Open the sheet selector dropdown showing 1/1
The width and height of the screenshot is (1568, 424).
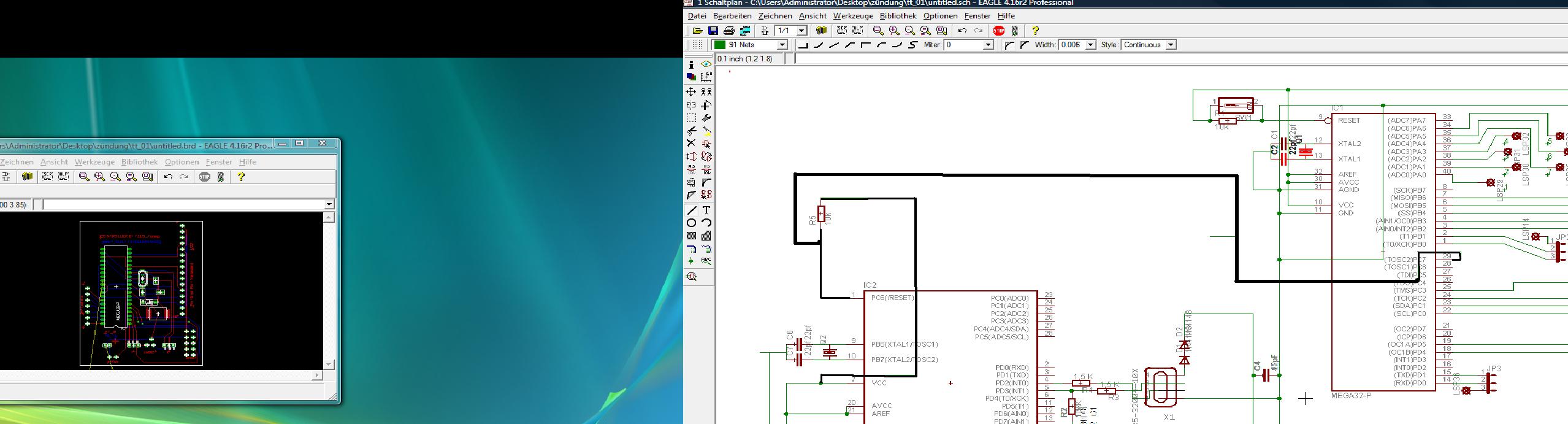coord(801,31)
